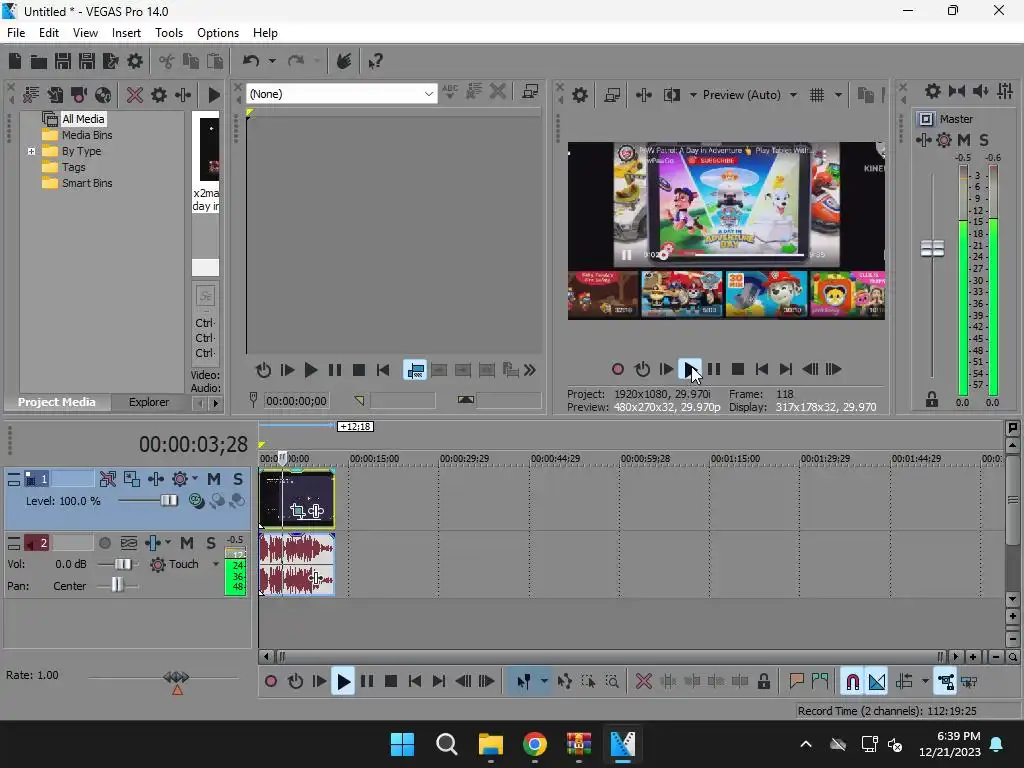
Task: Toggle Loop Playback in timeline transport
Action: (x=295, y=682)
